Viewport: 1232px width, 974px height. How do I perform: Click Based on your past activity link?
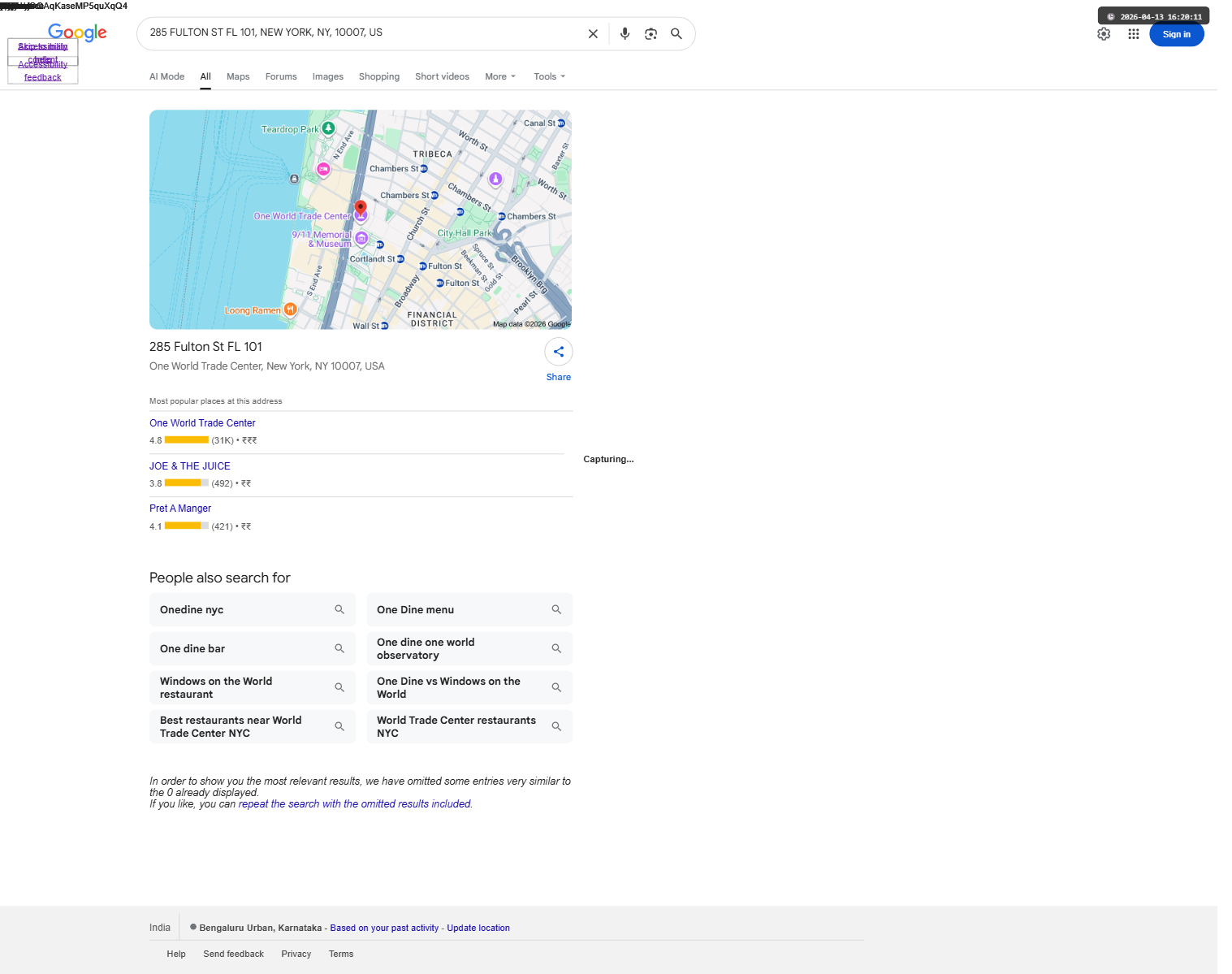click(x=384, y=928)
